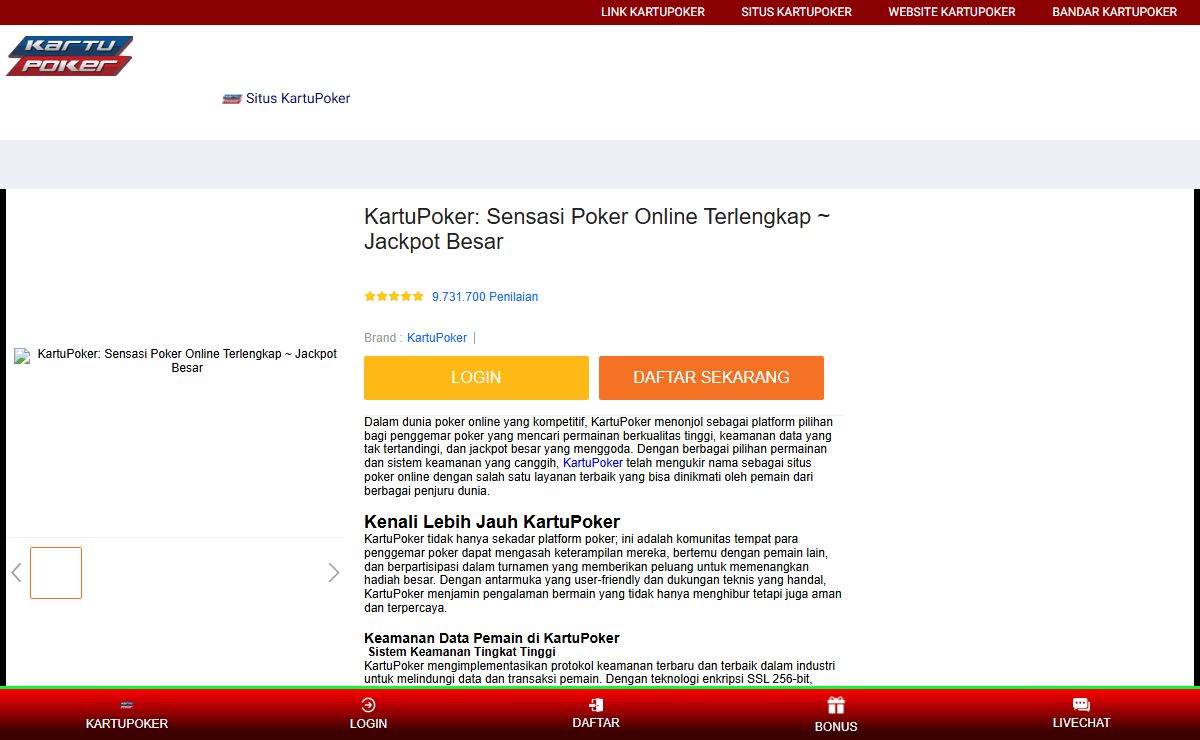Follow the inline KartuPoker link in description

593,463
